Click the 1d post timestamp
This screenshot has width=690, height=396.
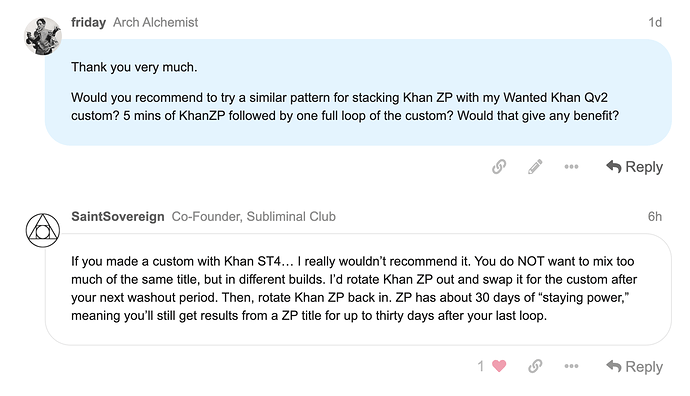(655, 22)
